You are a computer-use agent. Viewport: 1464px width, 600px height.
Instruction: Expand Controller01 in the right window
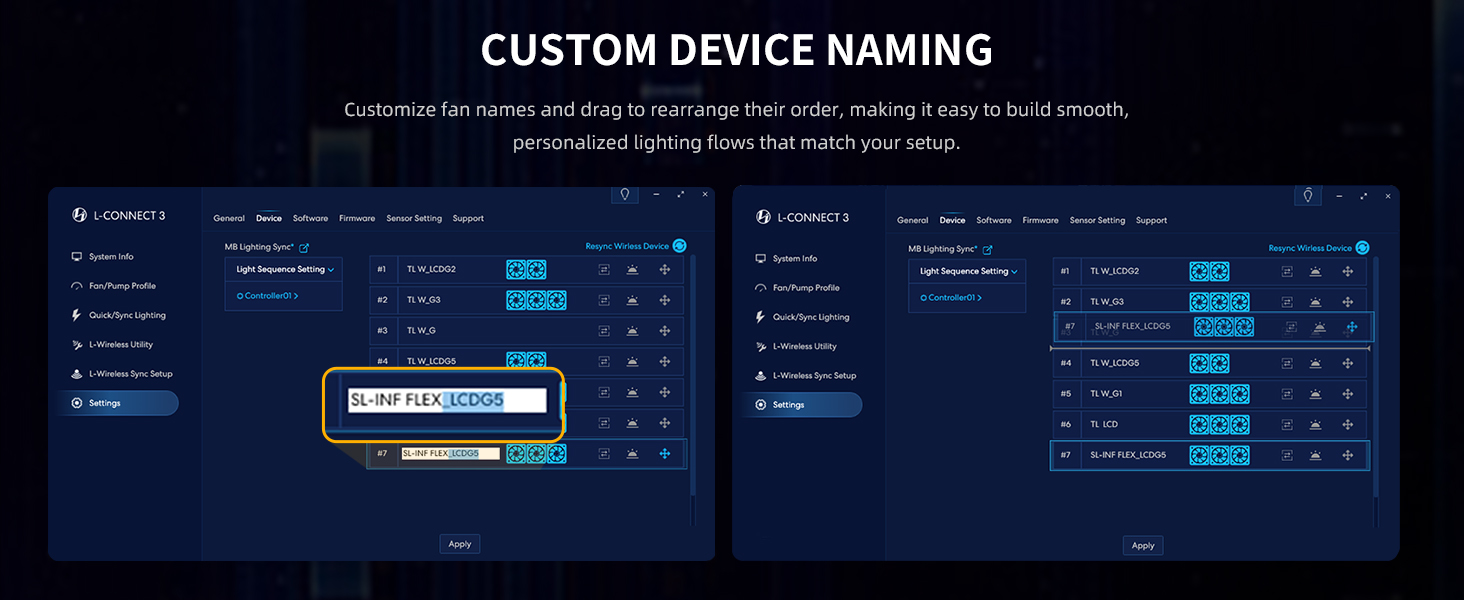(951, 298)
